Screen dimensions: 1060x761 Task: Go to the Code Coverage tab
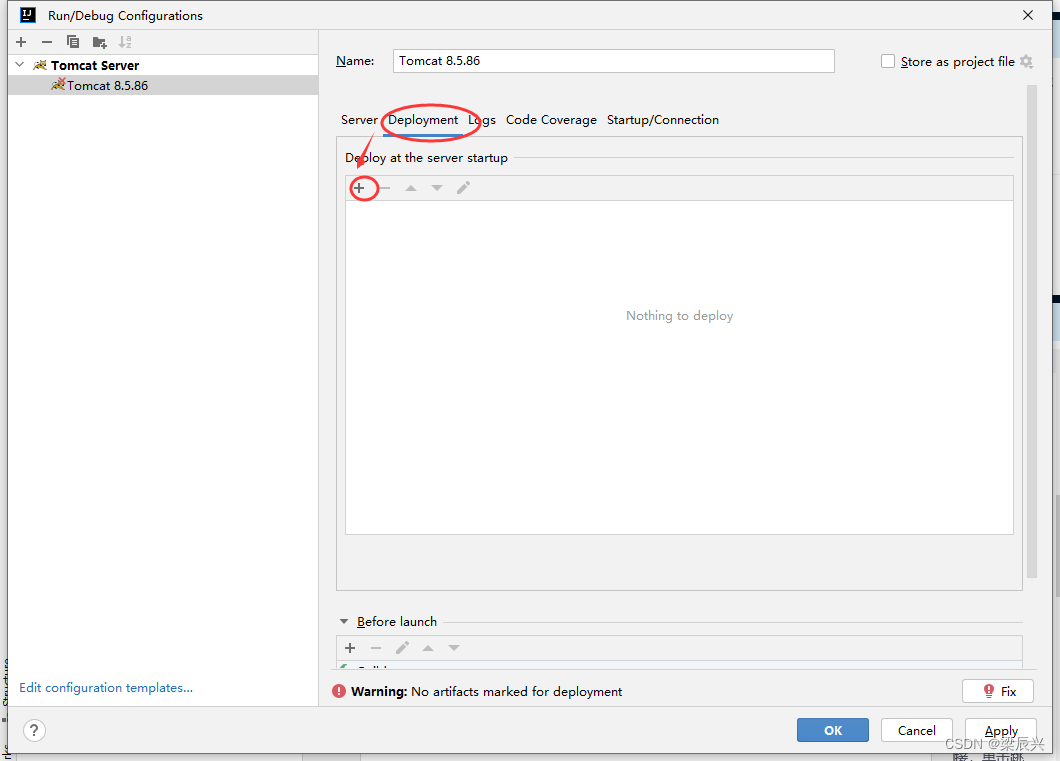551,120
